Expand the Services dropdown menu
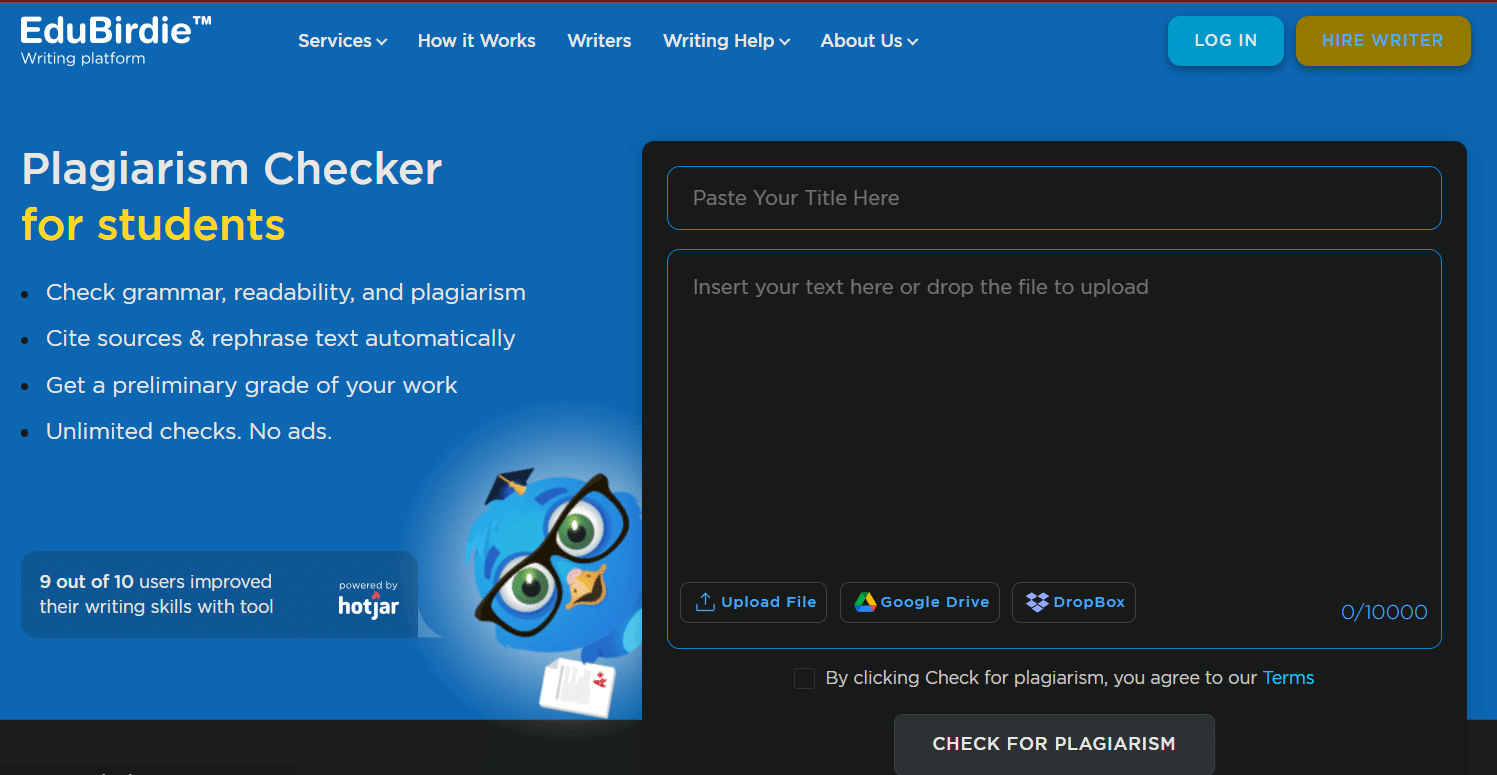The width and height of the screenshot is (1497, 775). 342,41
